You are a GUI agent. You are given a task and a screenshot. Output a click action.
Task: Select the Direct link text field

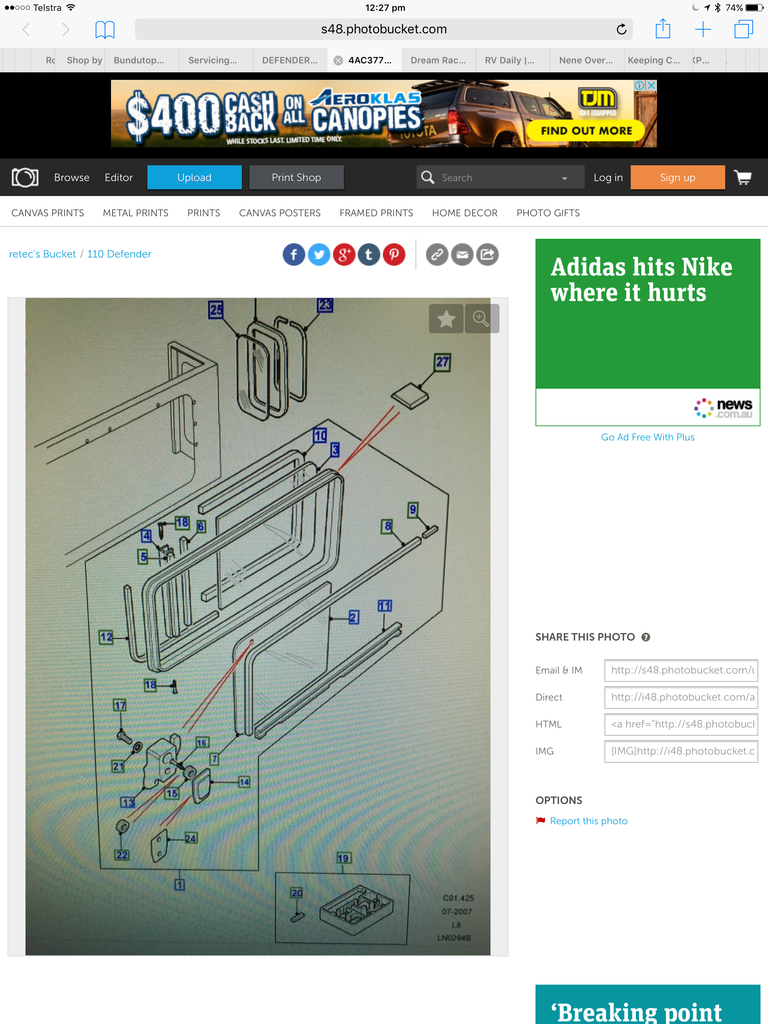coord(680,697)
